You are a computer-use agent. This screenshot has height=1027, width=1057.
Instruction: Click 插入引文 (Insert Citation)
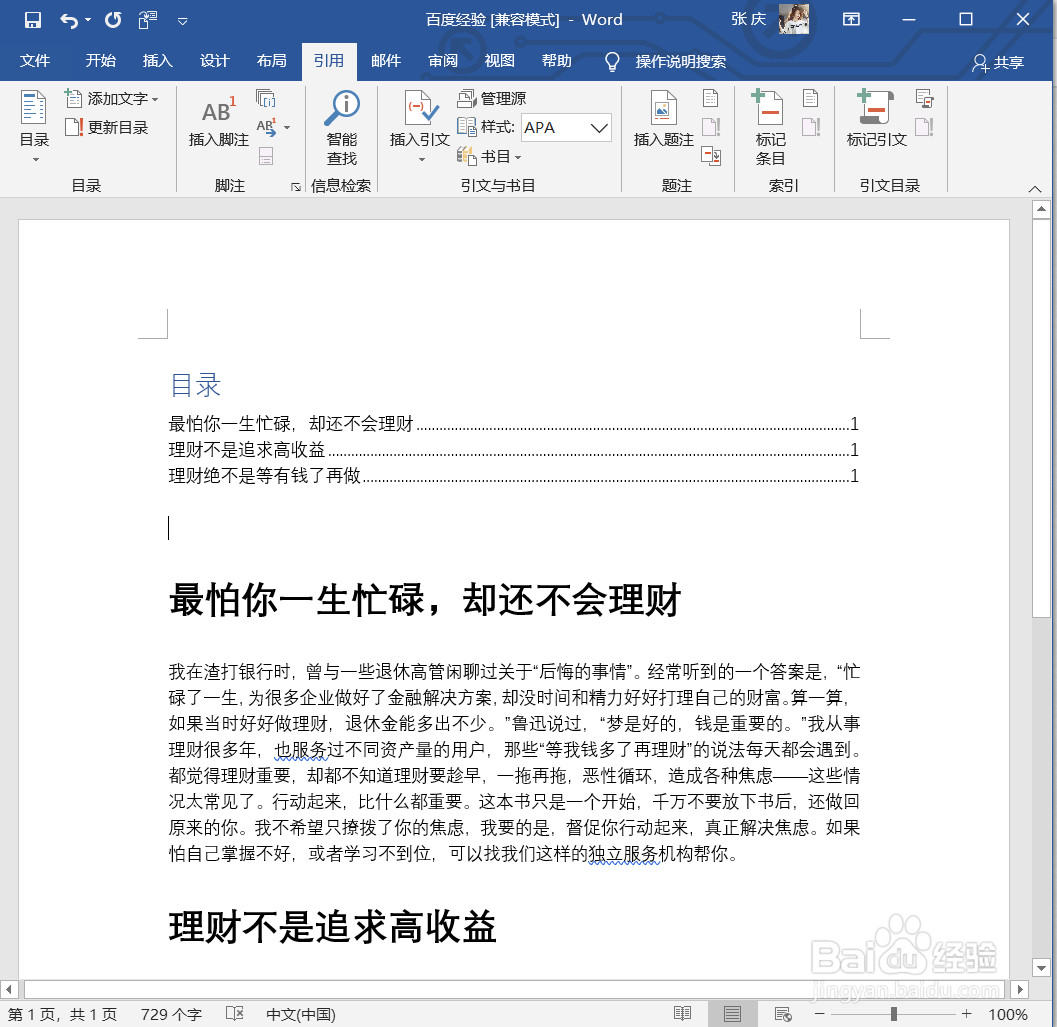point(419,124)
